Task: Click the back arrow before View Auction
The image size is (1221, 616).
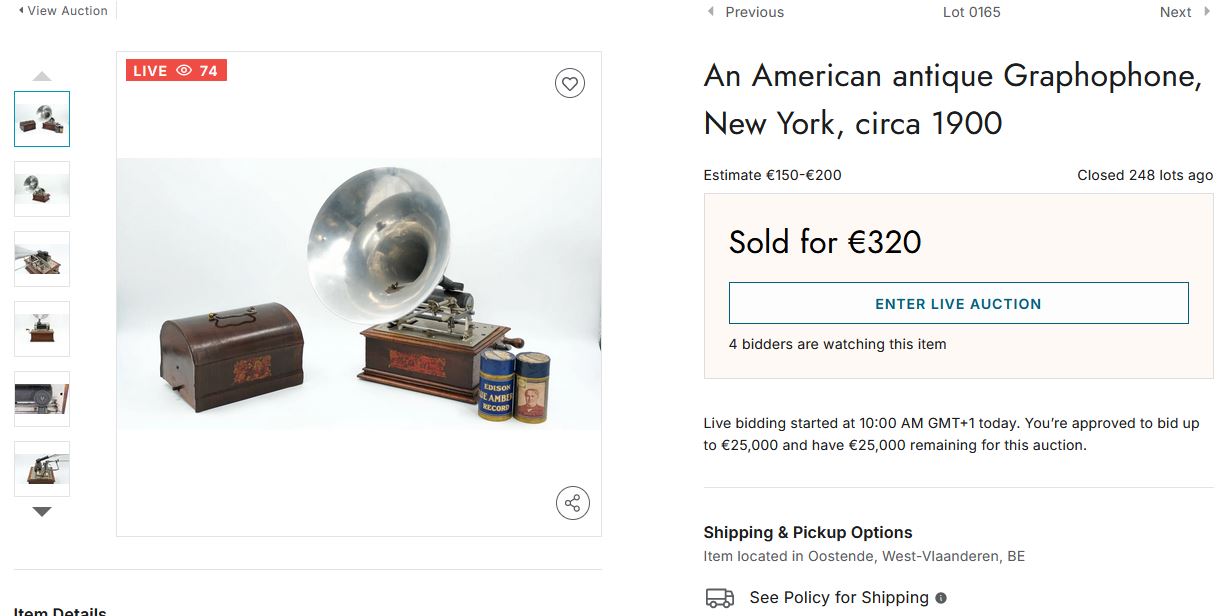Action: (21, 10)
